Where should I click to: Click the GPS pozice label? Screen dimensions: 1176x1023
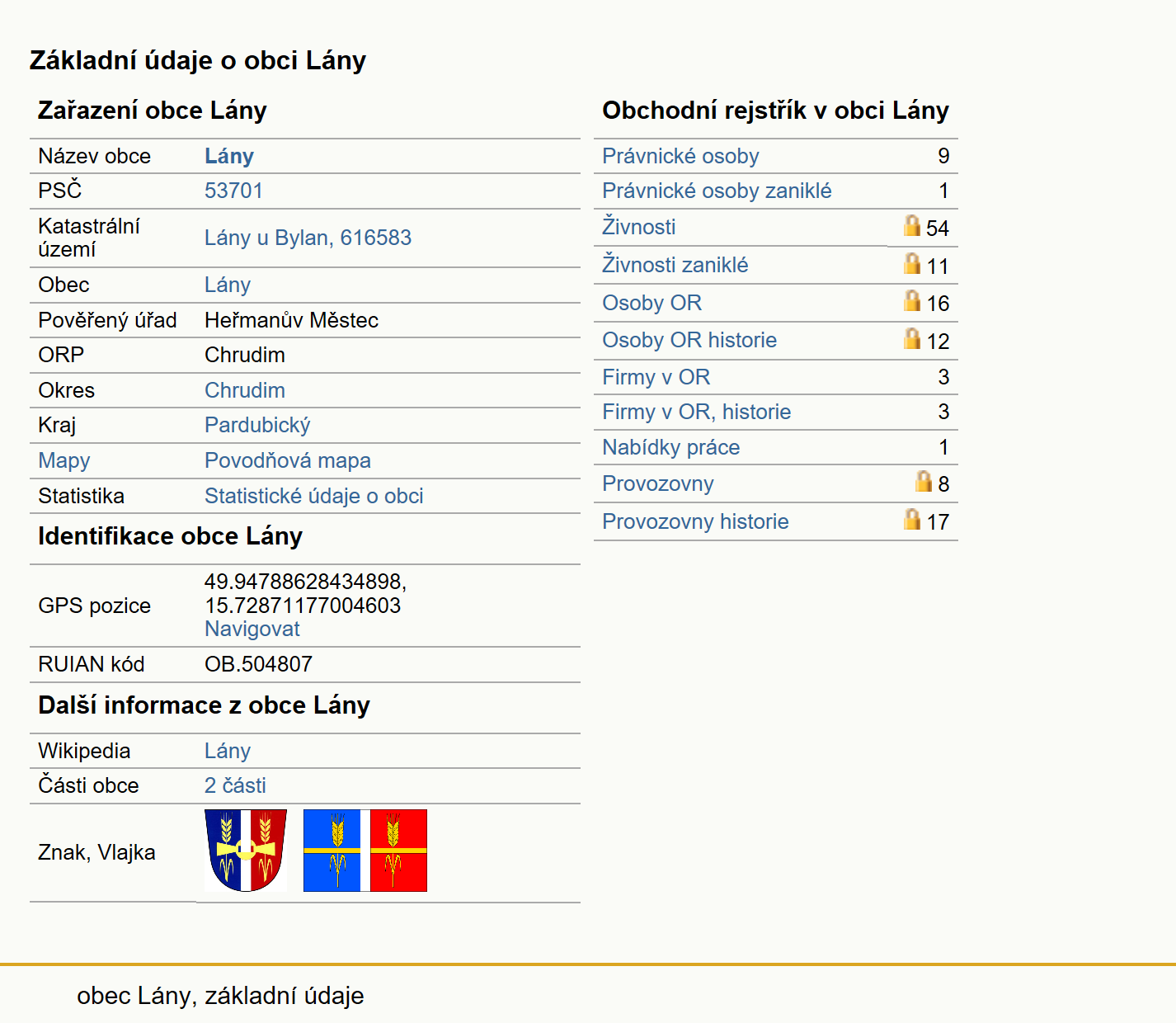[95, 606]
